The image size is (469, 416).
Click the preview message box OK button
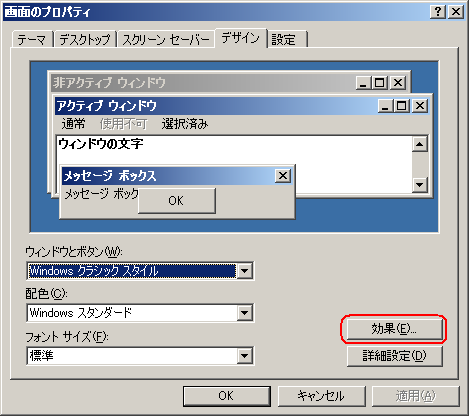177,201
